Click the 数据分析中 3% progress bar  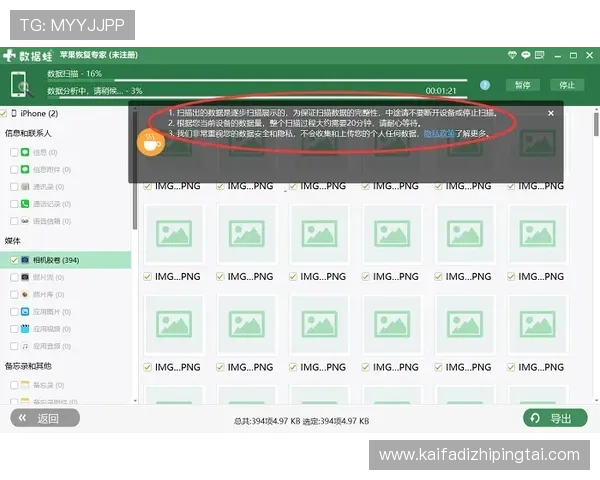pos(257,98)
